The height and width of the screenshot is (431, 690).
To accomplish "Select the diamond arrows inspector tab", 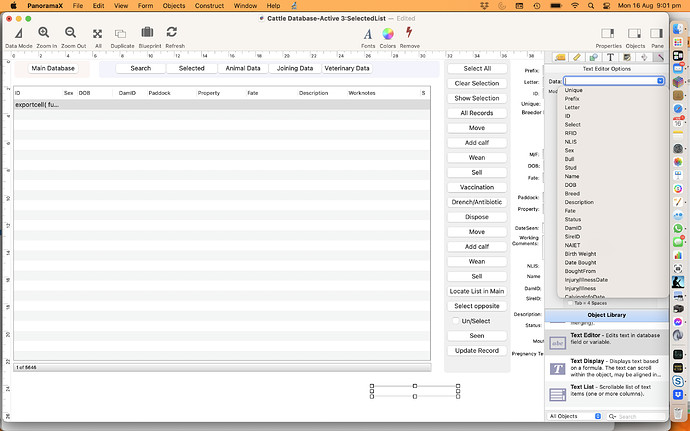I will click(644, 57).
